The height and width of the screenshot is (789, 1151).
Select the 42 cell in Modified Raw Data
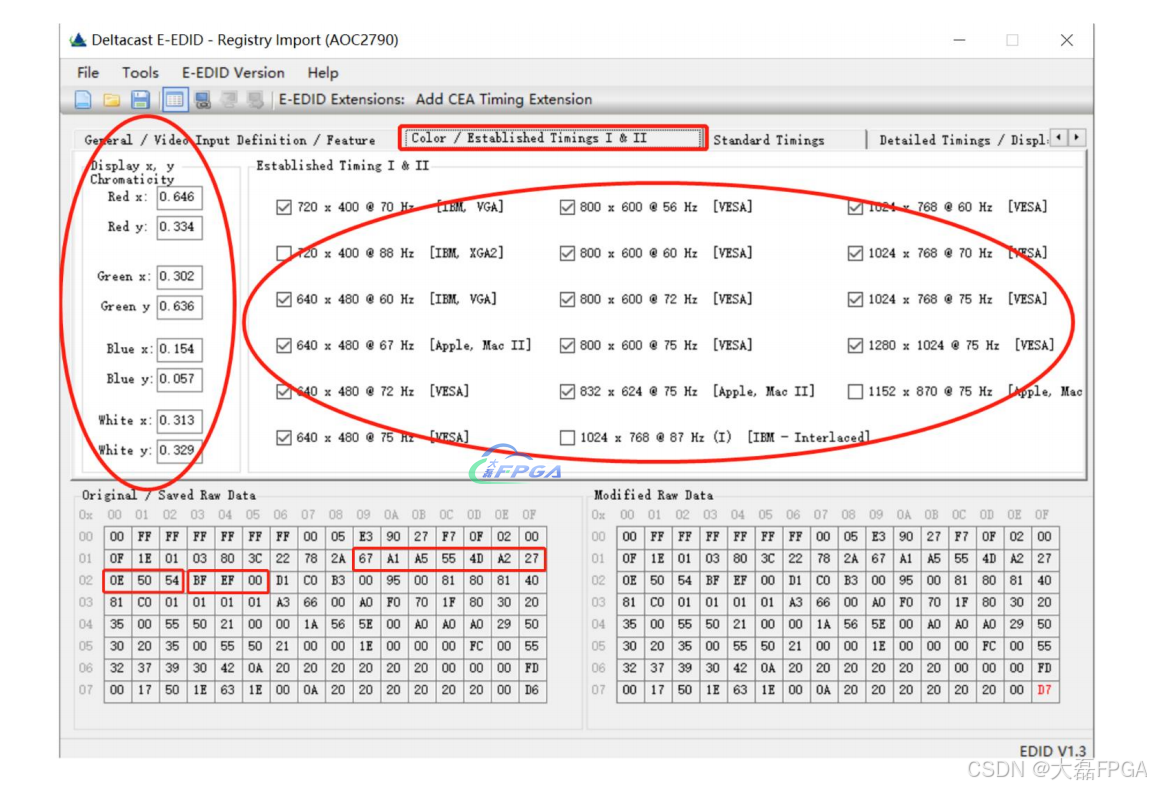tap(740, 669)
